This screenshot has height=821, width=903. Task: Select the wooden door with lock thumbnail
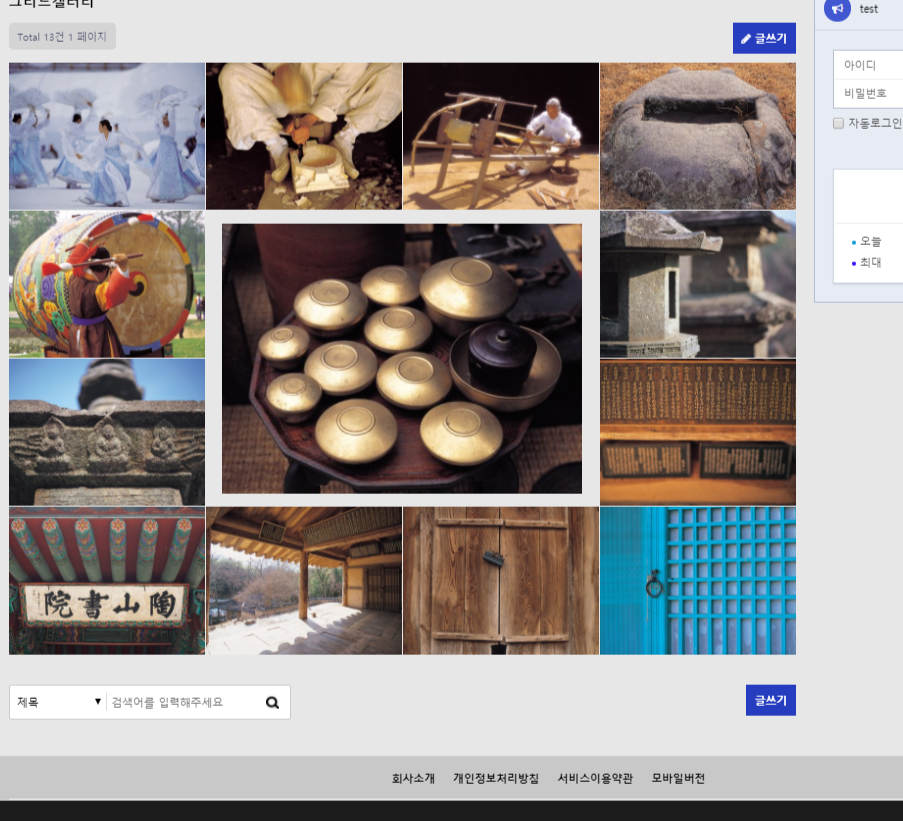tap(501, 580)
